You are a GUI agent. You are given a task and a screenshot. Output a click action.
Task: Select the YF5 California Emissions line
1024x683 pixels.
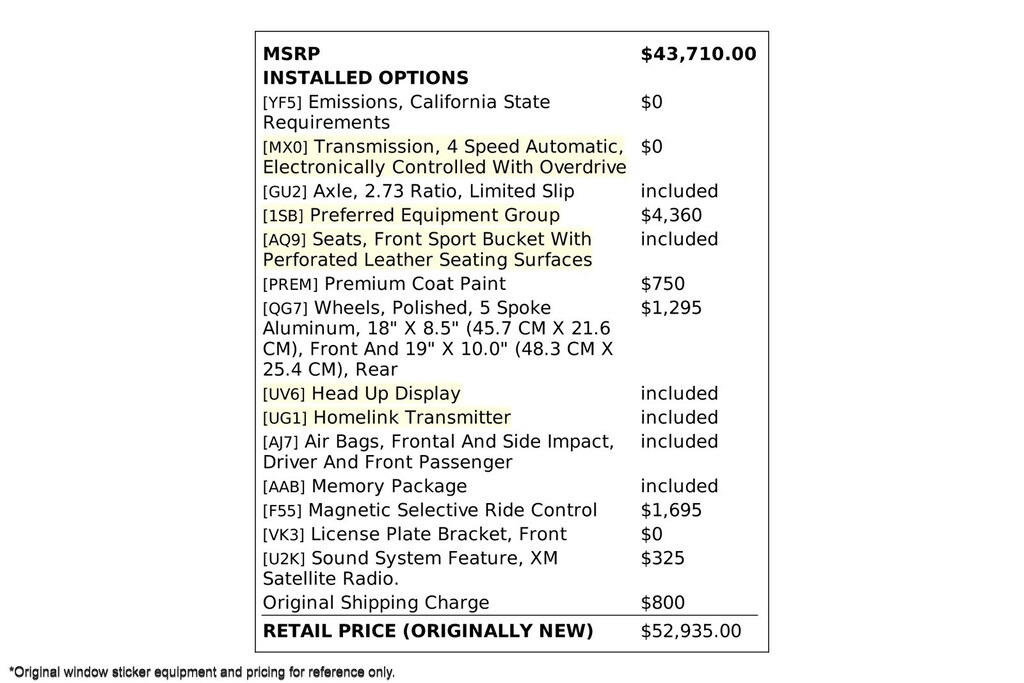pyautogui.click(x=406, y=112)
